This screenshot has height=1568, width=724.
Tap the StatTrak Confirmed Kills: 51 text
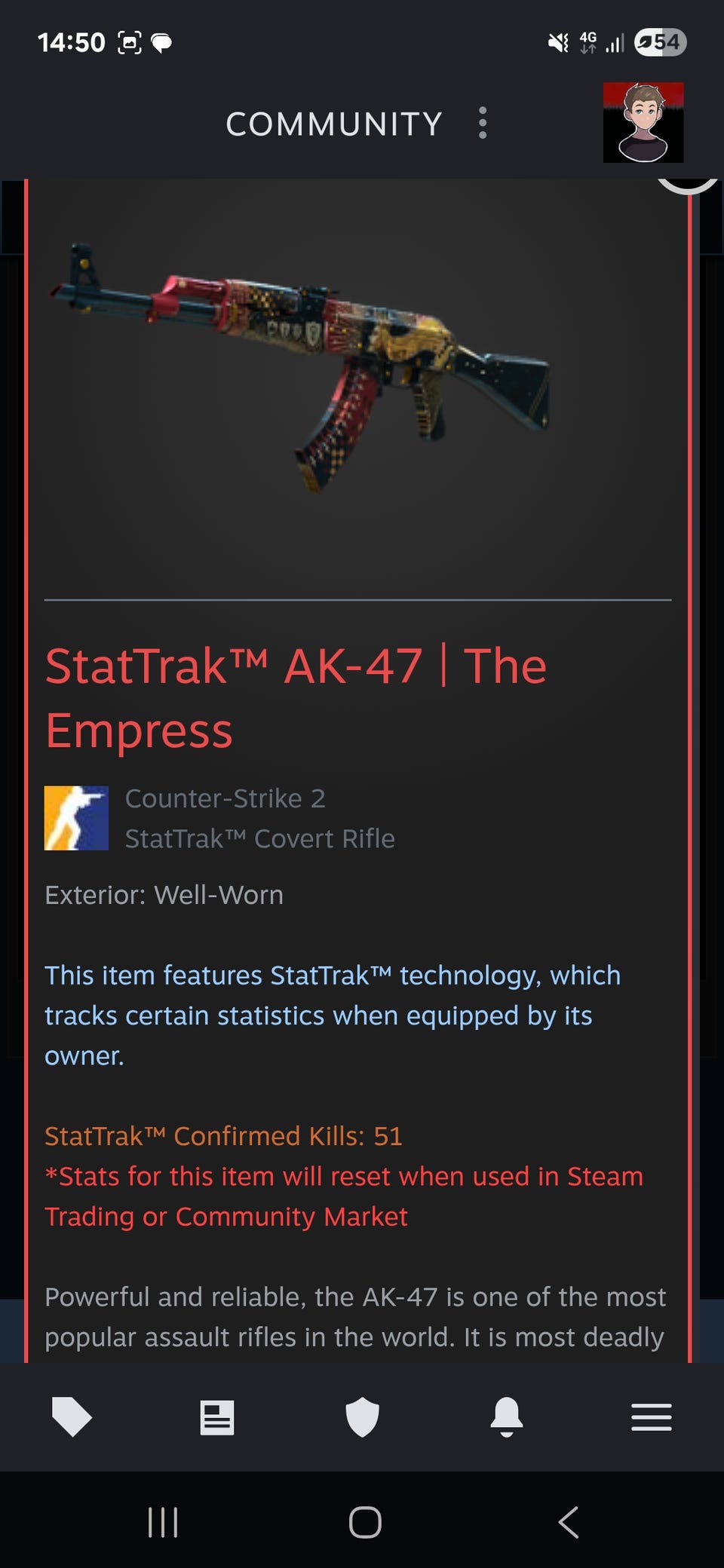(x=223, y=1136)
